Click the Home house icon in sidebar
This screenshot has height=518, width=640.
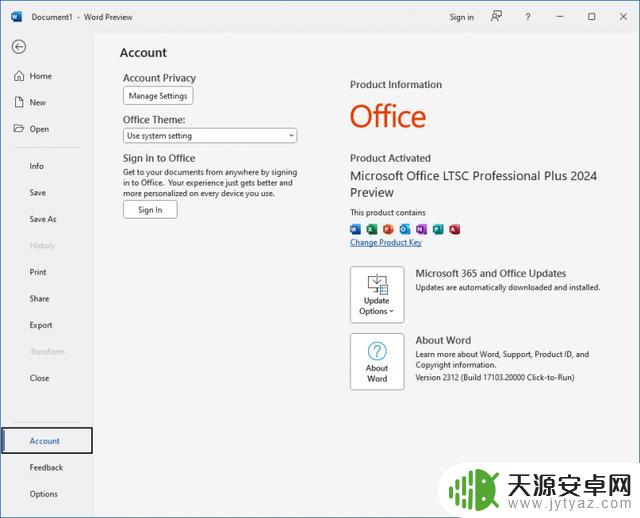[19, 76]
